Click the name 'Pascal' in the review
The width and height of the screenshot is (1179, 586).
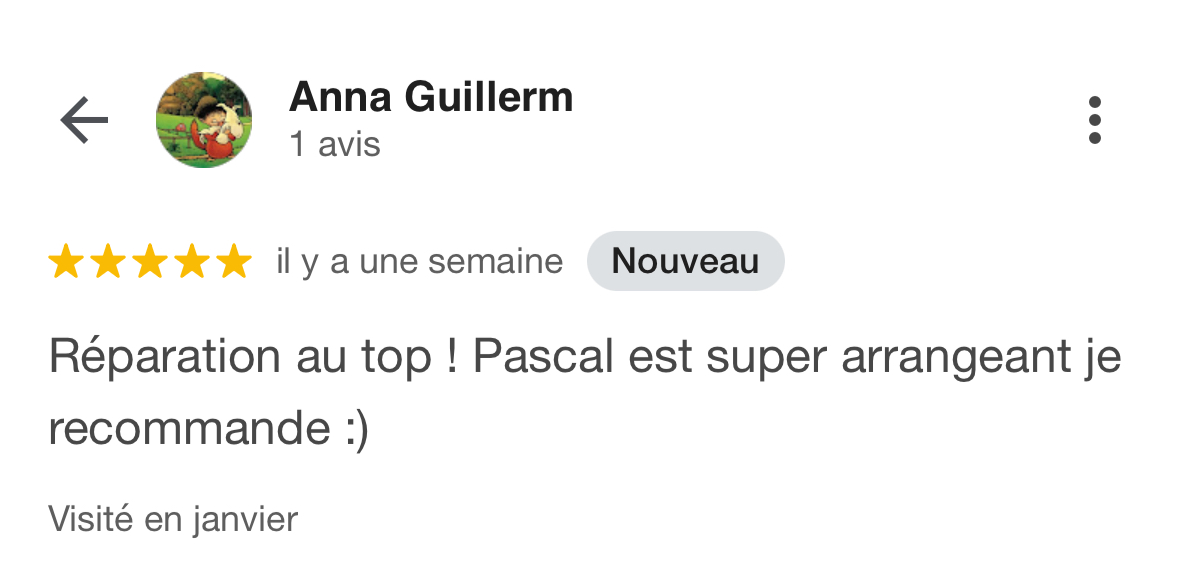click(x=543, y=357)
